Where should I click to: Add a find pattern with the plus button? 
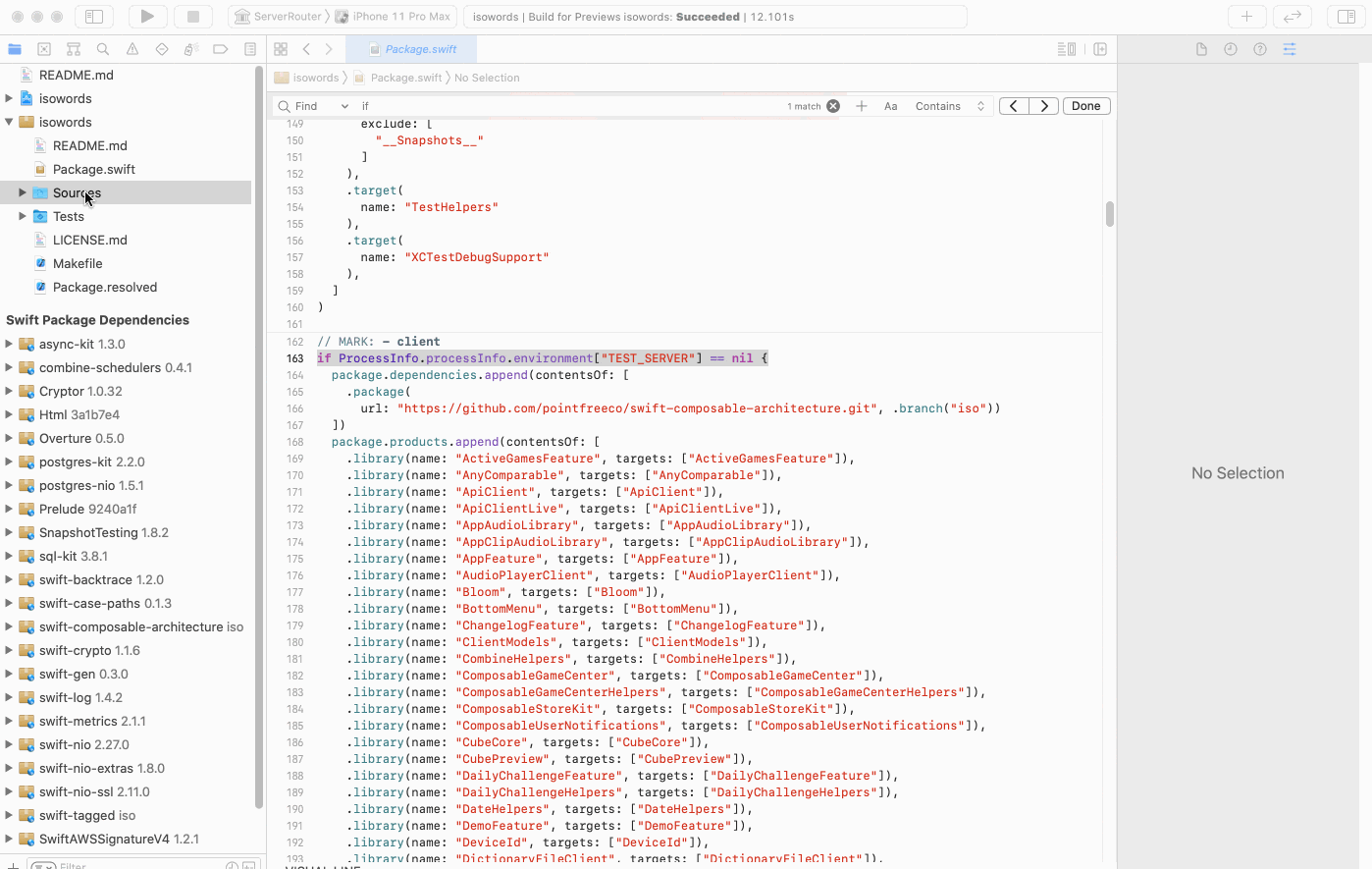(x=861, y=106)
